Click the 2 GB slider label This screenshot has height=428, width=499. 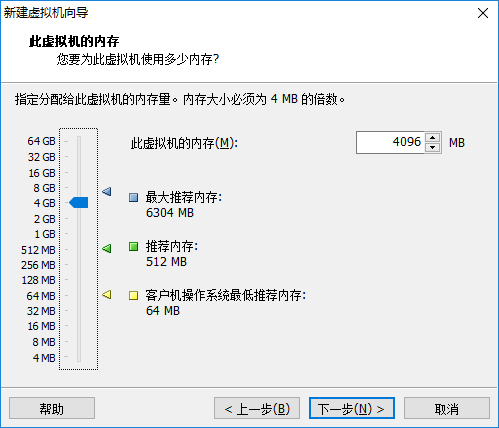coord(44,219)
